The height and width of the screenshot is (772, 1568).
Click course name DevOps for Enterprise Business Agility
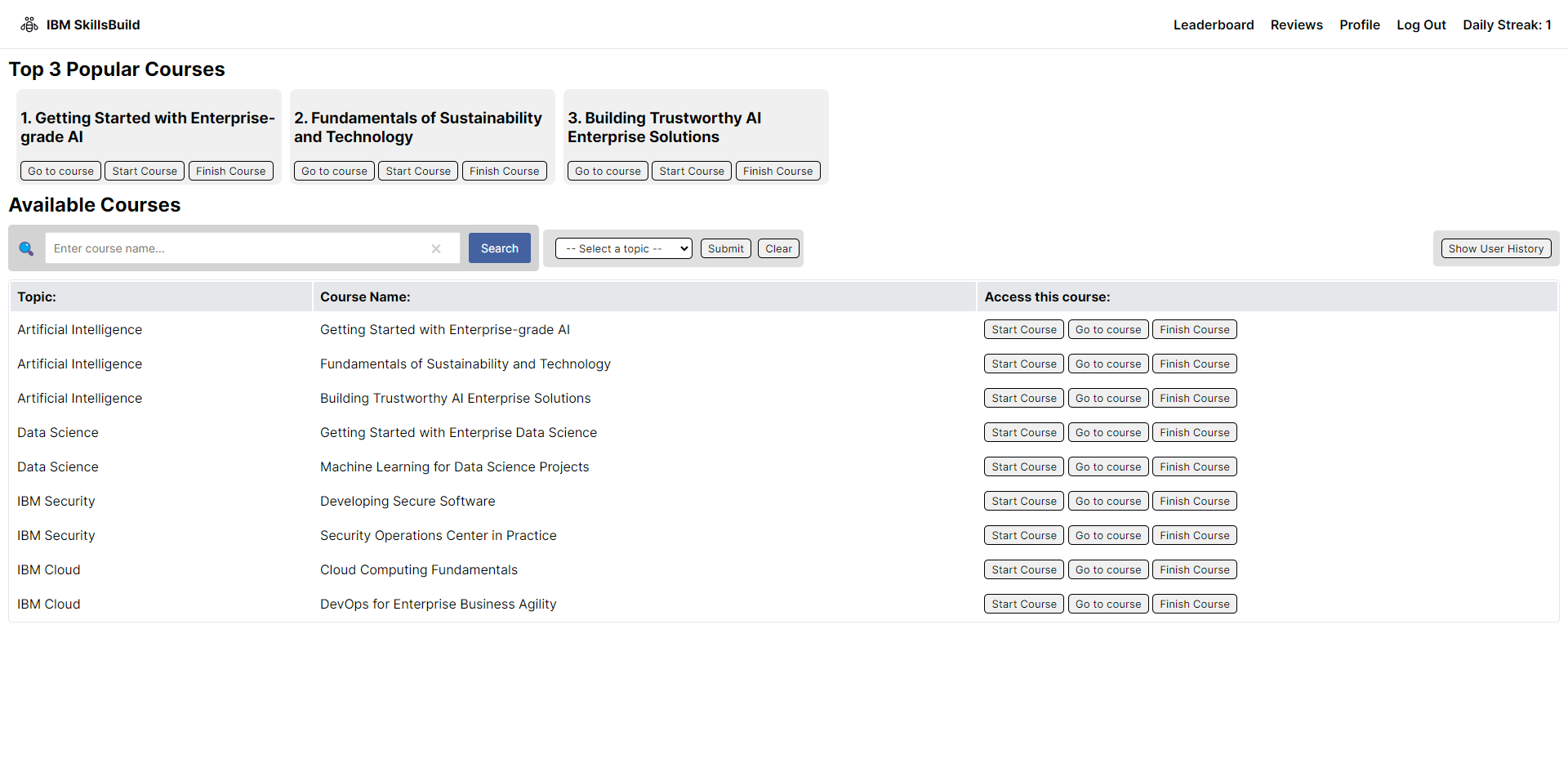(x=439, y=604)
